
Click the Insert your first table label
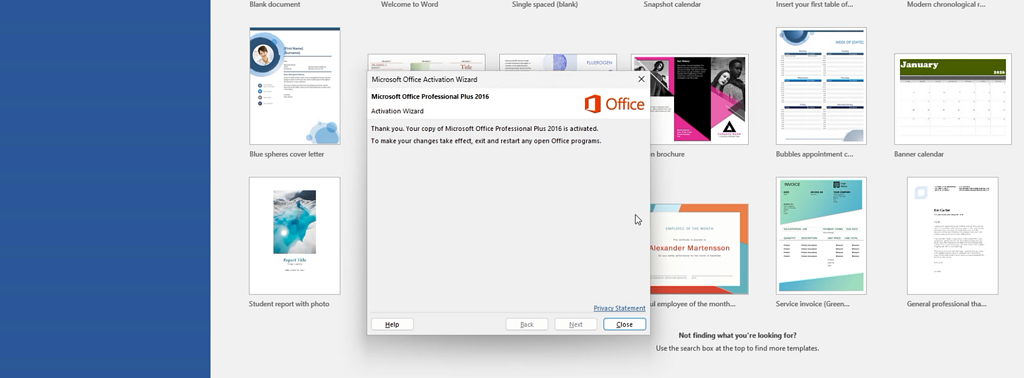tap(814, 4)
